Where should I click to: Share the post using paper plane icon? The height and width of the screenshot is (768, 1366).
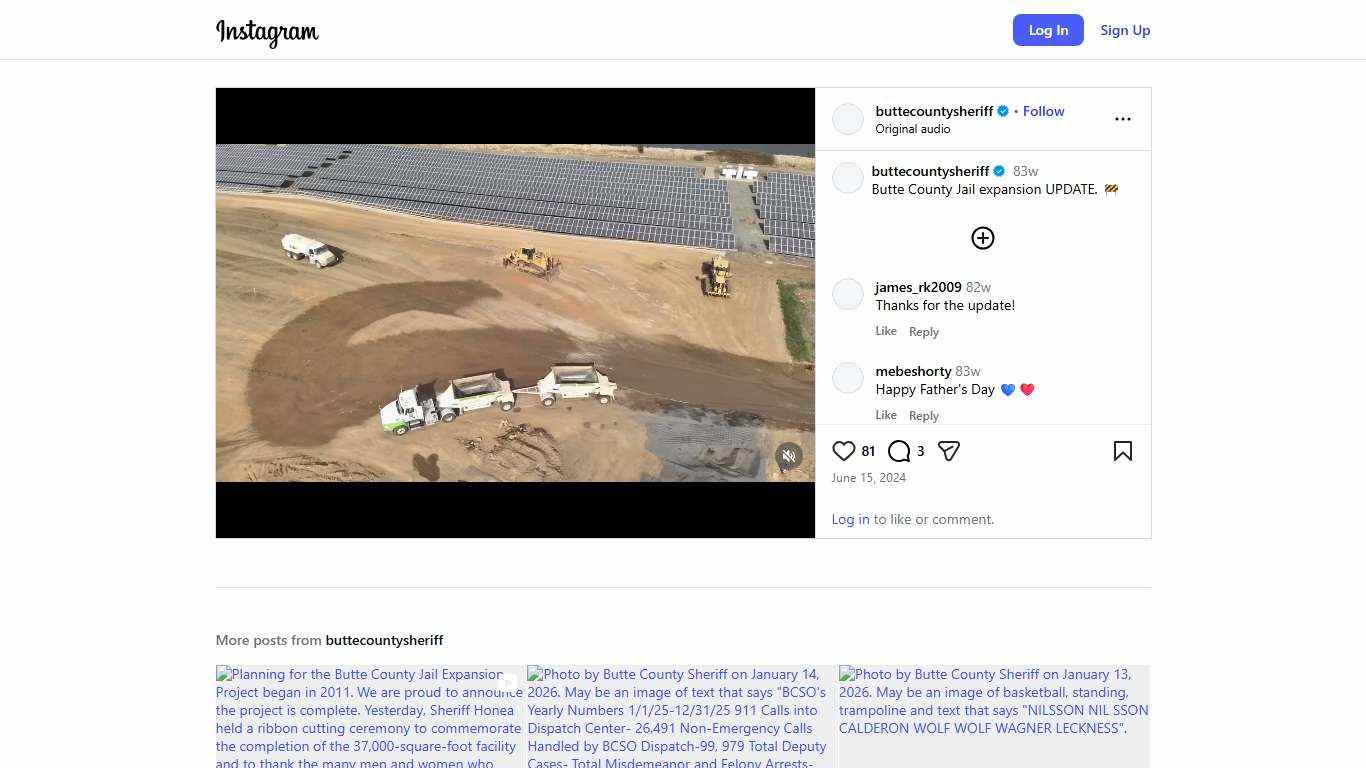pyautogui.click(x=949, y=451)
